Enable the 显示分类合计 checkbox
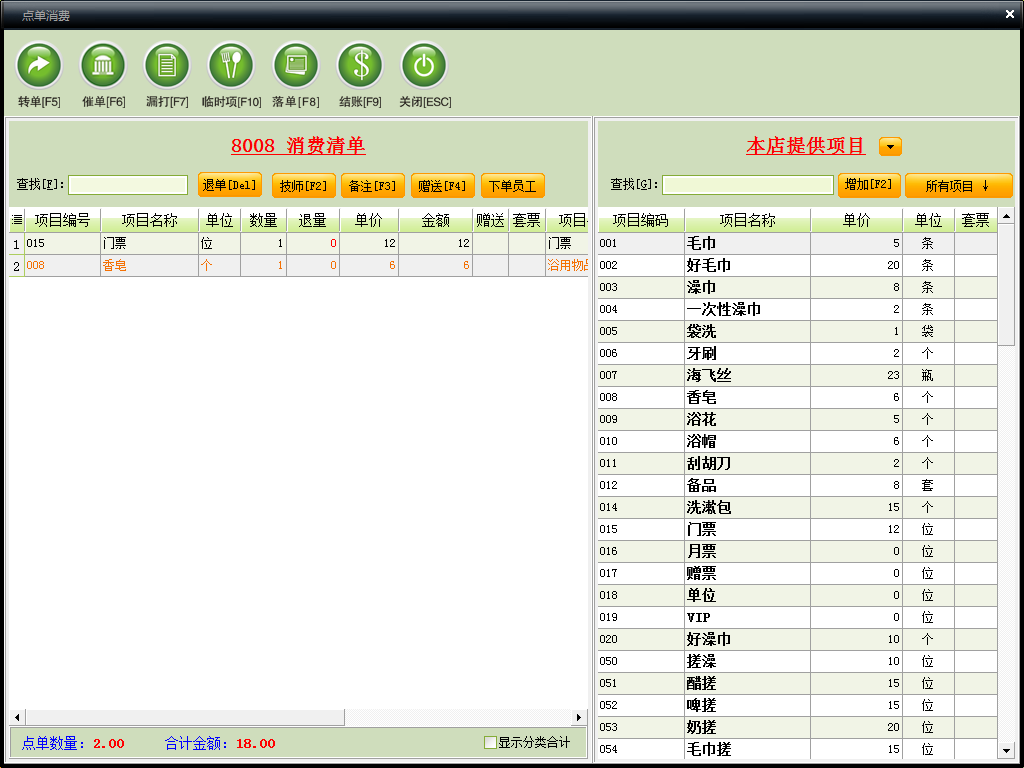The width and height of the screenshot is (1024, 768). [x=490, y=743]
